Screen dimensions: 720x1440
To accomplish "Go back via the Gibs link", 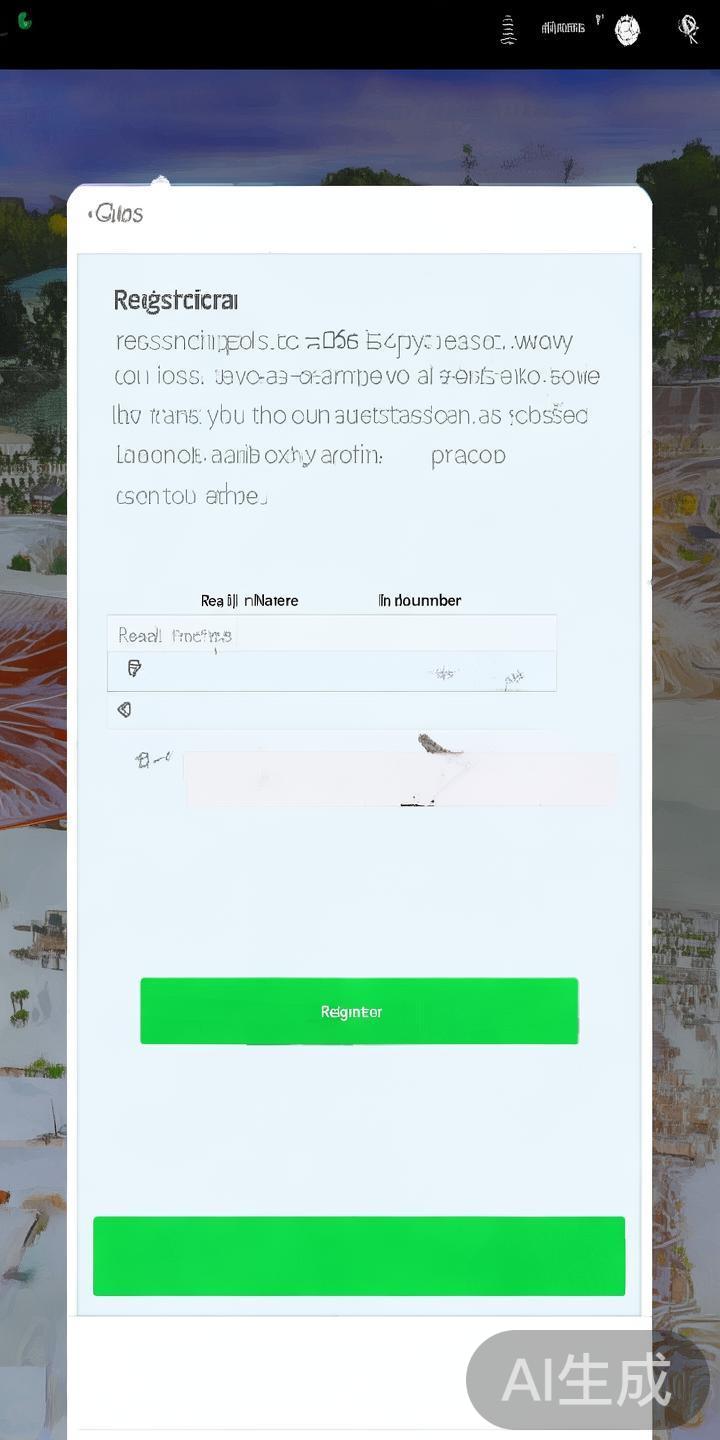I will click(x=116, y=213).
